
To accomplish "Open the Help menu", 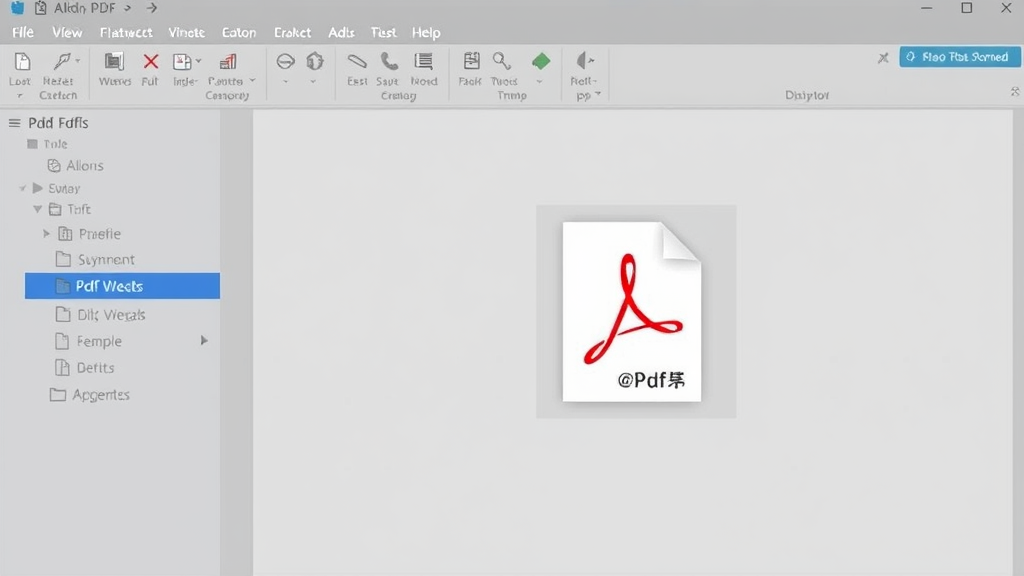I will click(426, 33).
